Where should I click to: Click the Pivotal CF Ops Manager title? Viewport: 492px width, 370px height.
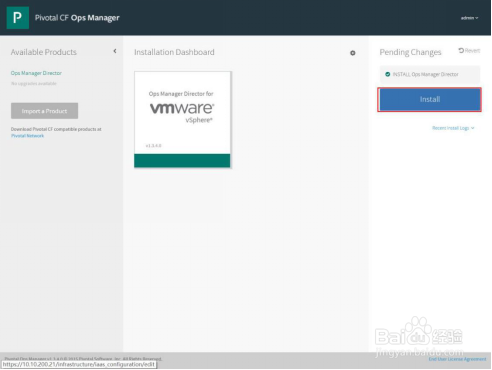[77, 18]
